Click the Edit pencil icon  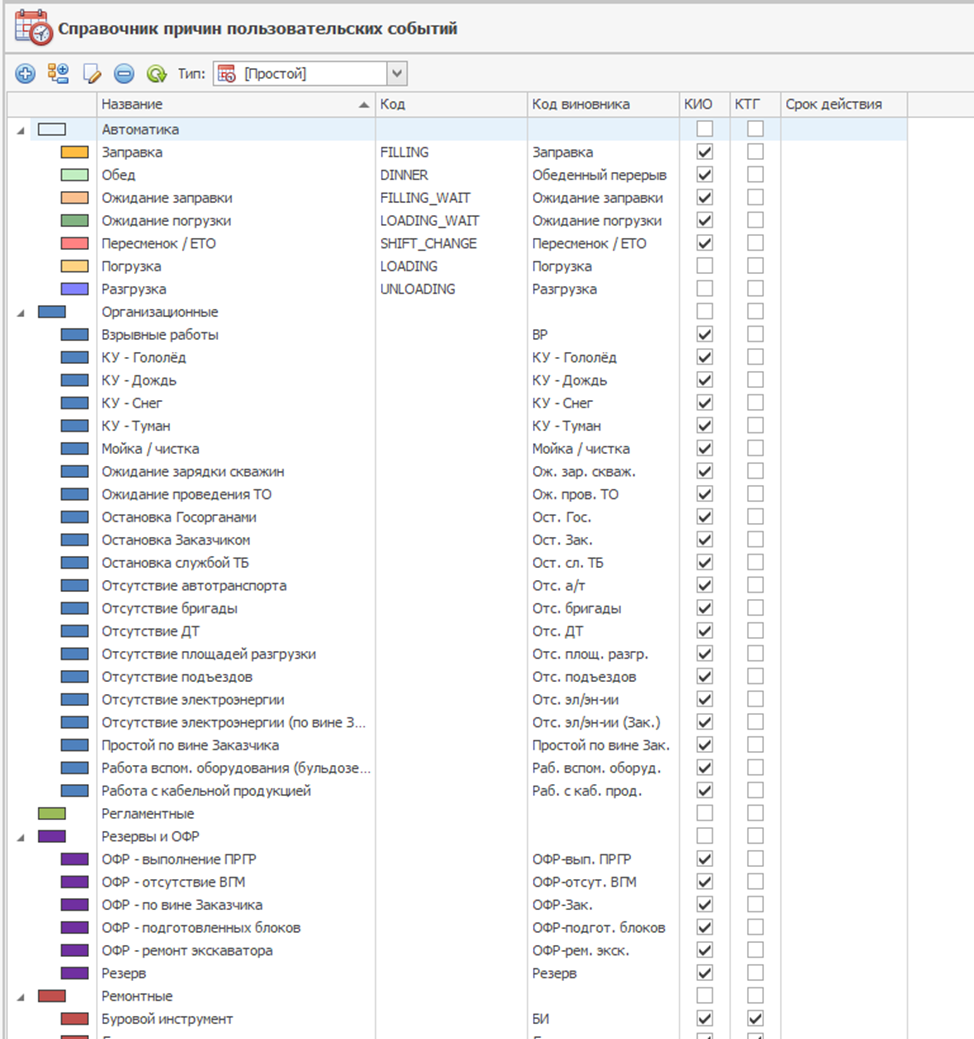coord(91,73)
